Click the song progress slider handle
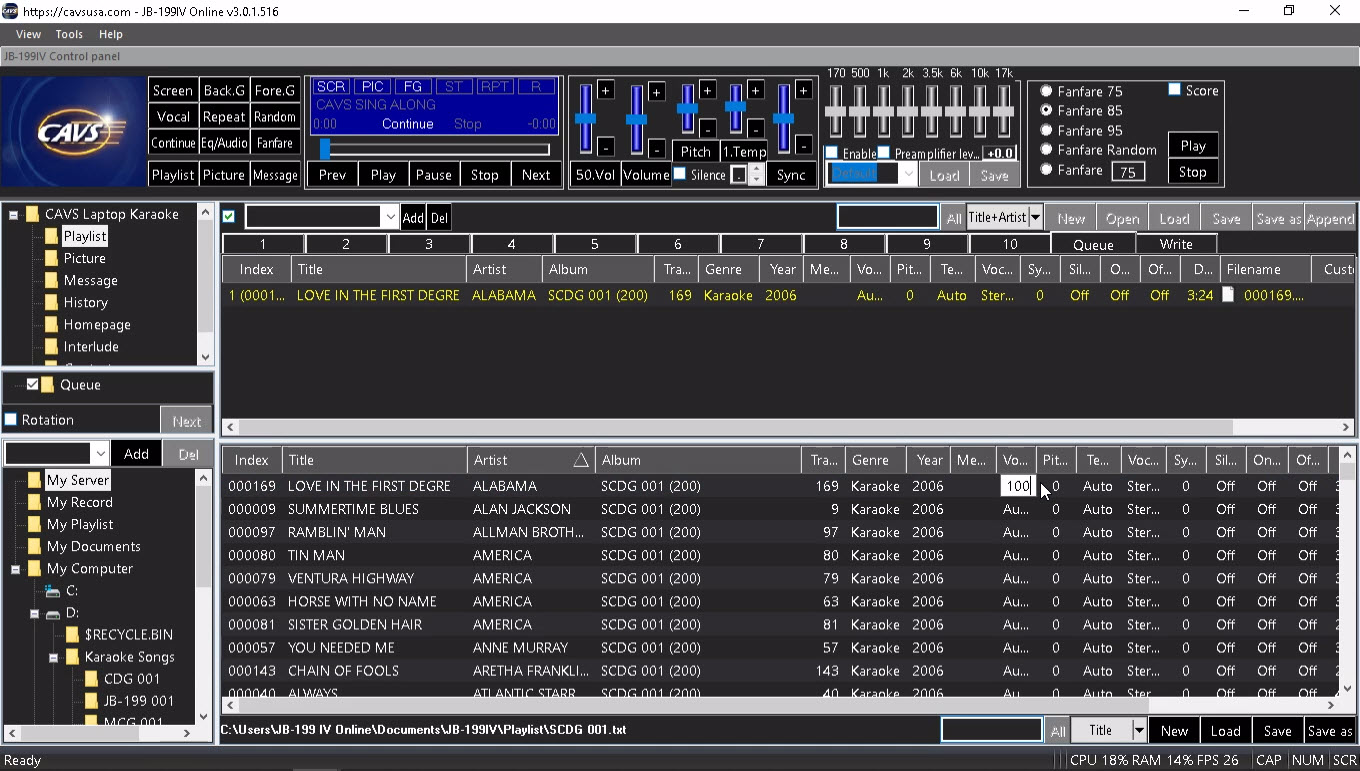Screen dimensions: 1360x771 [325, 149]
